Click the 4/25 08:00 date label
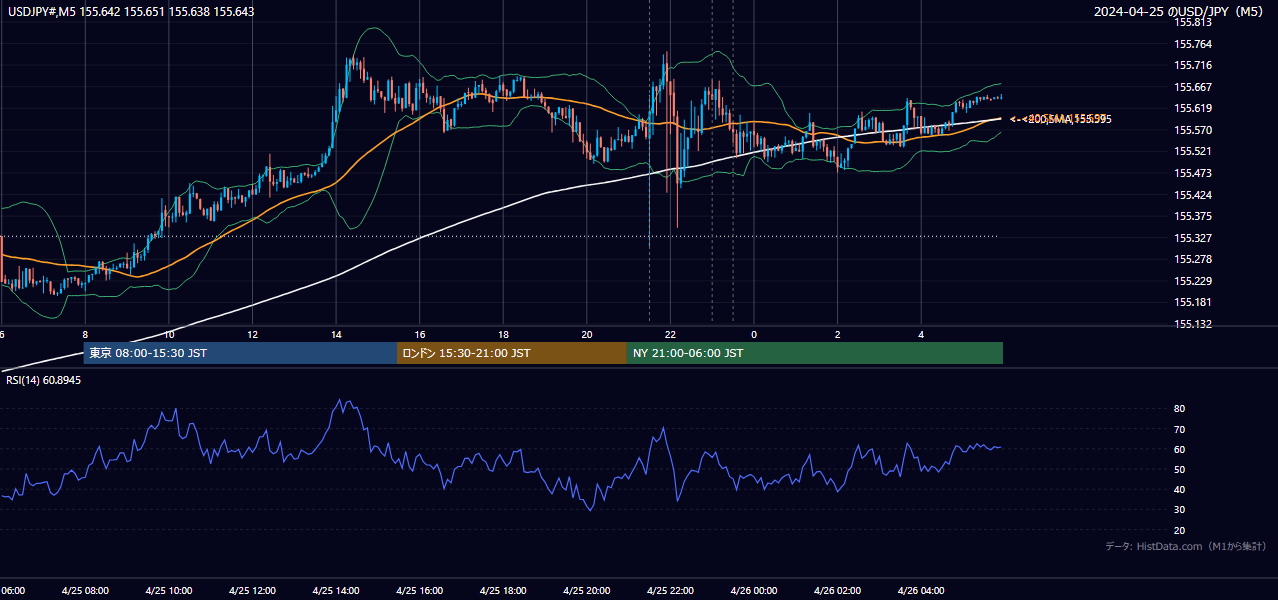1278x600 pixels. point(85,590)
